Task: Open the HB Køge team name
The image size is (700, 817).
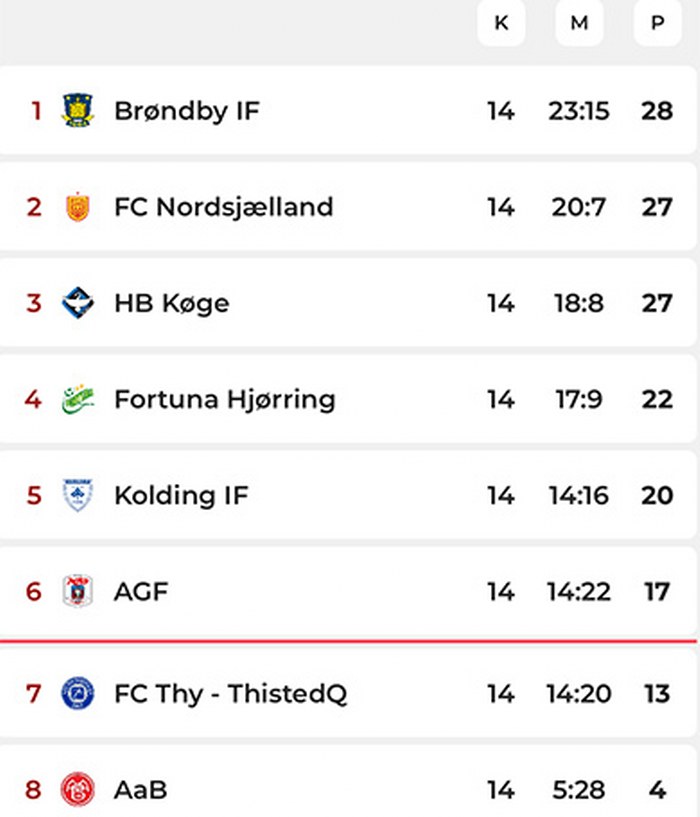Action: pos(171,303)
